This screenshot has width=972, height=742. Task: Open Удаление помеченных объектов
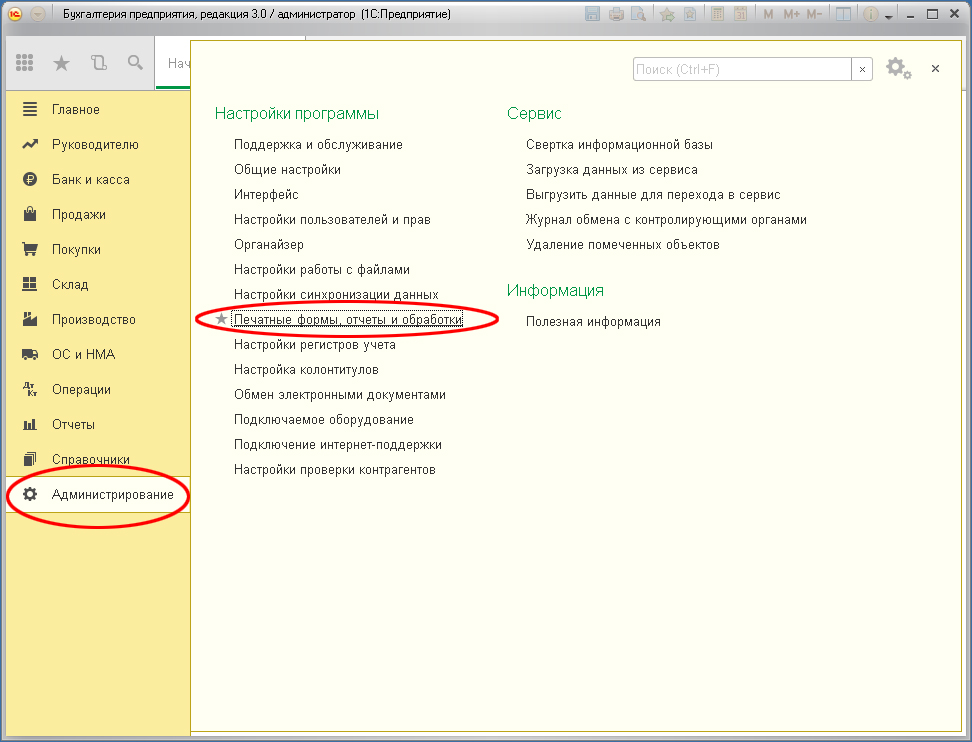[x=622, y=245]
